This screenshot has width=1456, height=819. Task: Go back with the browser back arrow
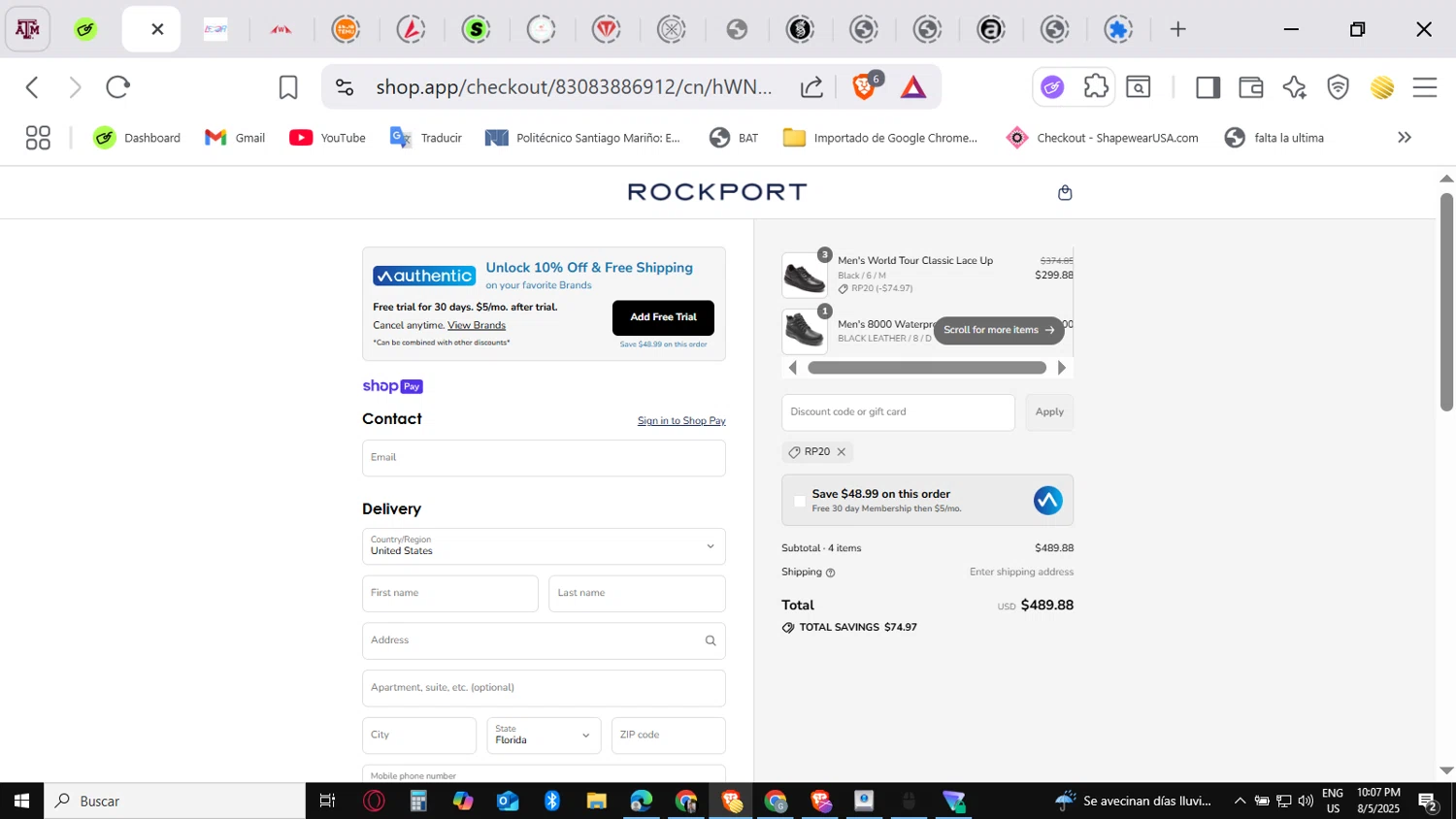point(32,87)
